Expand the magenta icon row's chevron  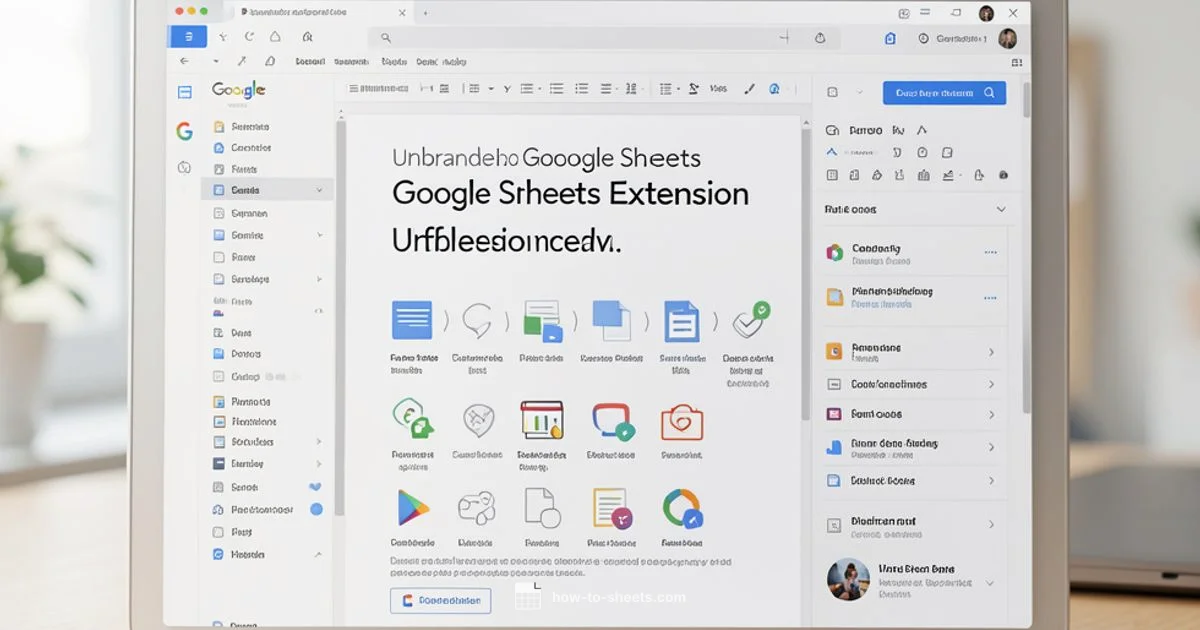[991, 414]
